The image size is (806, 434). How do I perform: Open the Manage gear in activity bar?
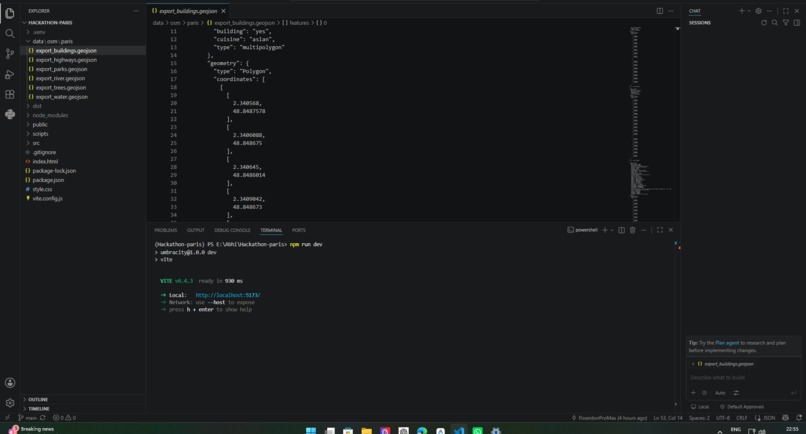click(10, 403)
